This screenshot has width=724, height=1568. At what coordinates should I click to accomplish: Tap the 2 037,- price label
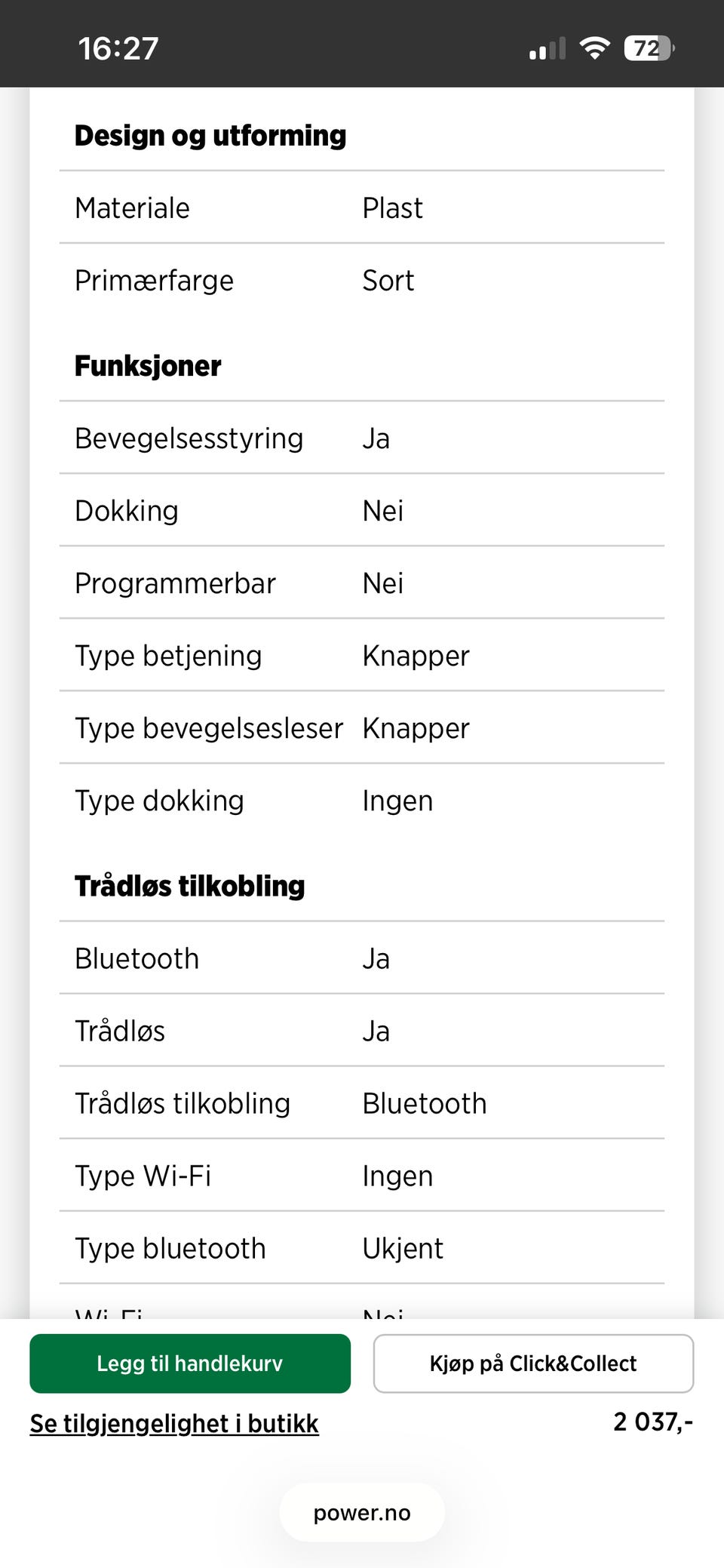pyautogui.click(x=652, y=1422)
